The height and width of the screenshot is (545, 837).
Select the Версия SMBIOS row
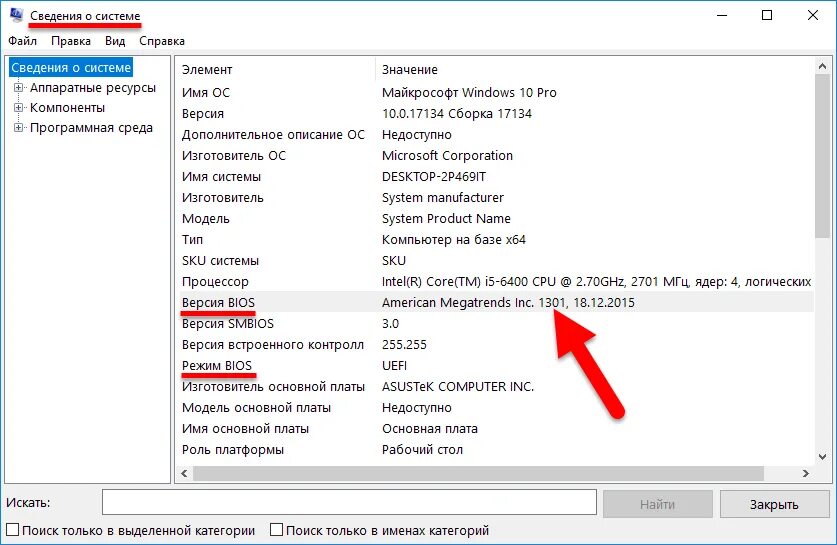(495, 323)
